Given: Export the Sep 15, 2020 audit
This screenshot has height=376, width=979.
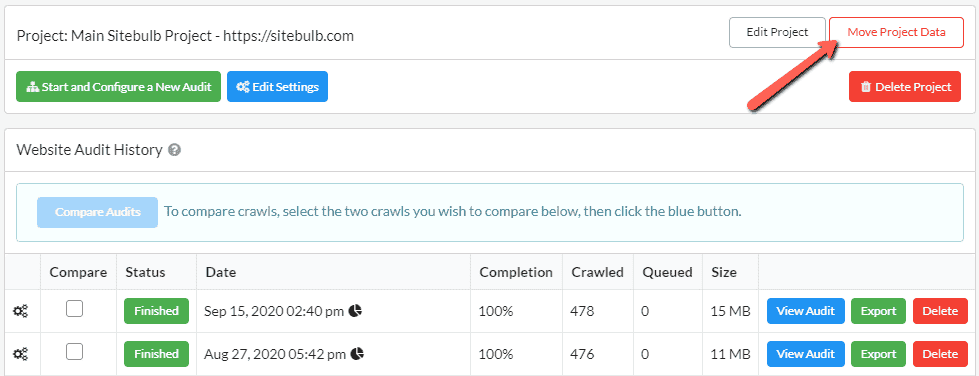Looking at the screenshot, I should point(878,311).
